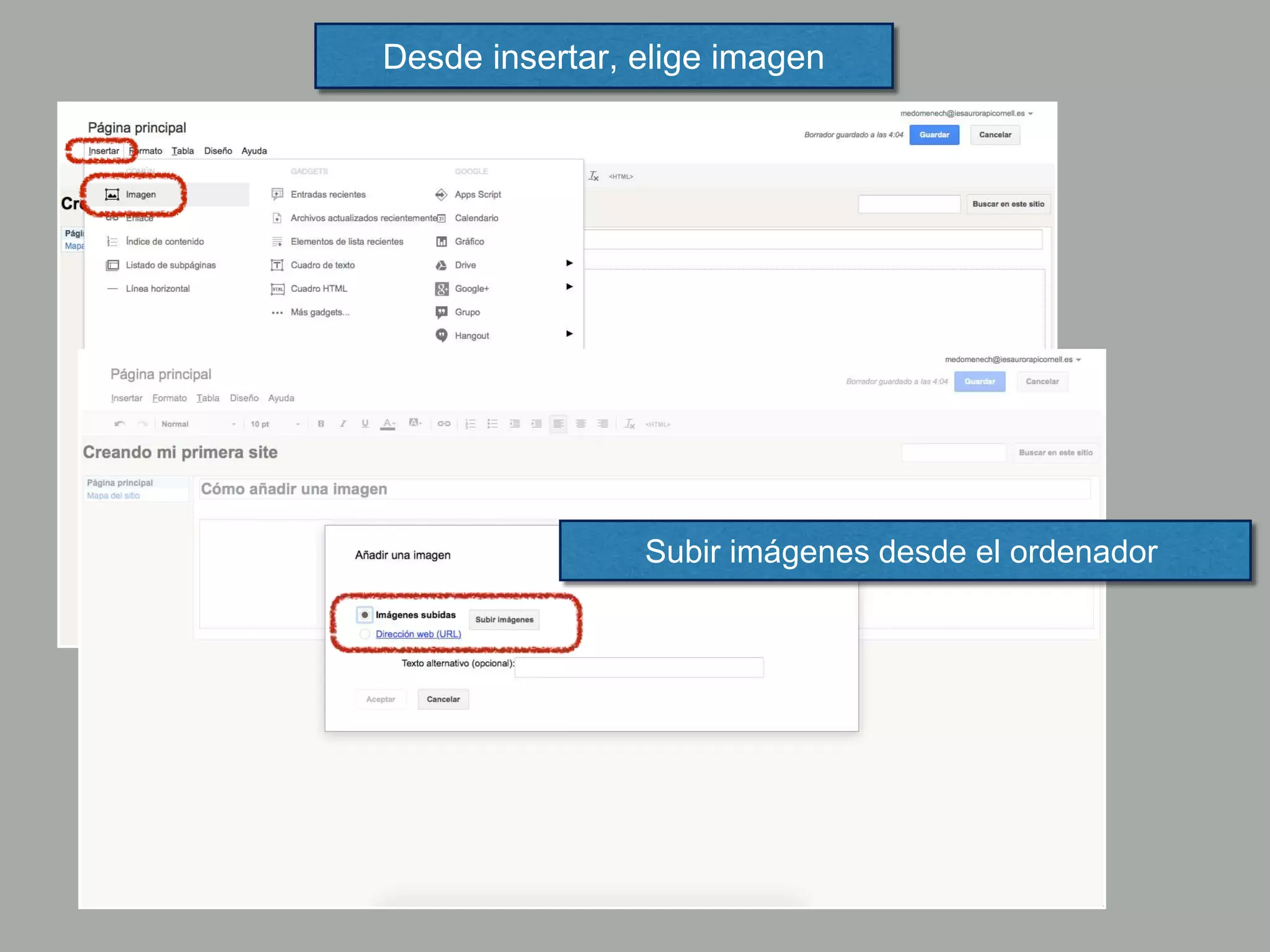1270x952 pixels.
Task: Click the Cuadro HTML icon
Action: coord(277,289)
